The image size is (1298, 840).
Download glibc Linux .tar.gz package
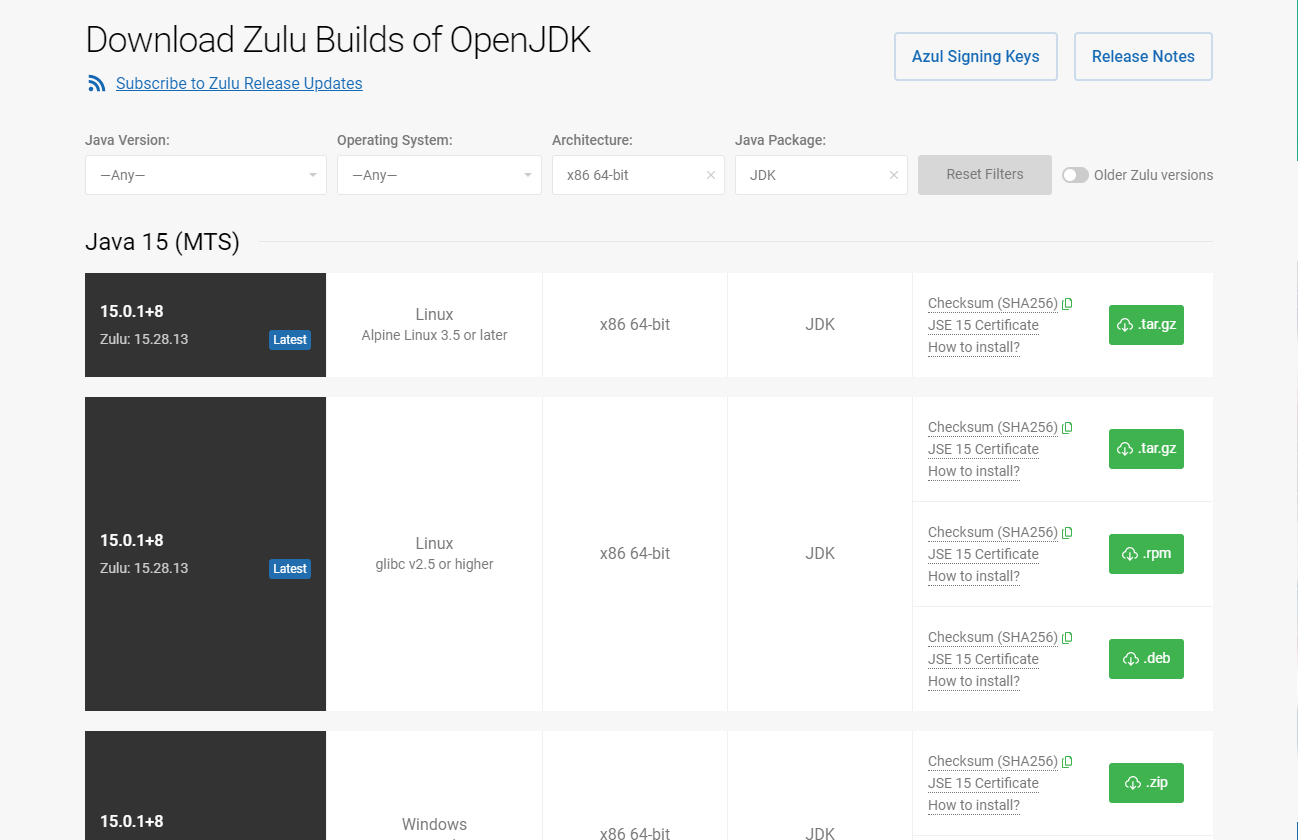click(1146, 449)
